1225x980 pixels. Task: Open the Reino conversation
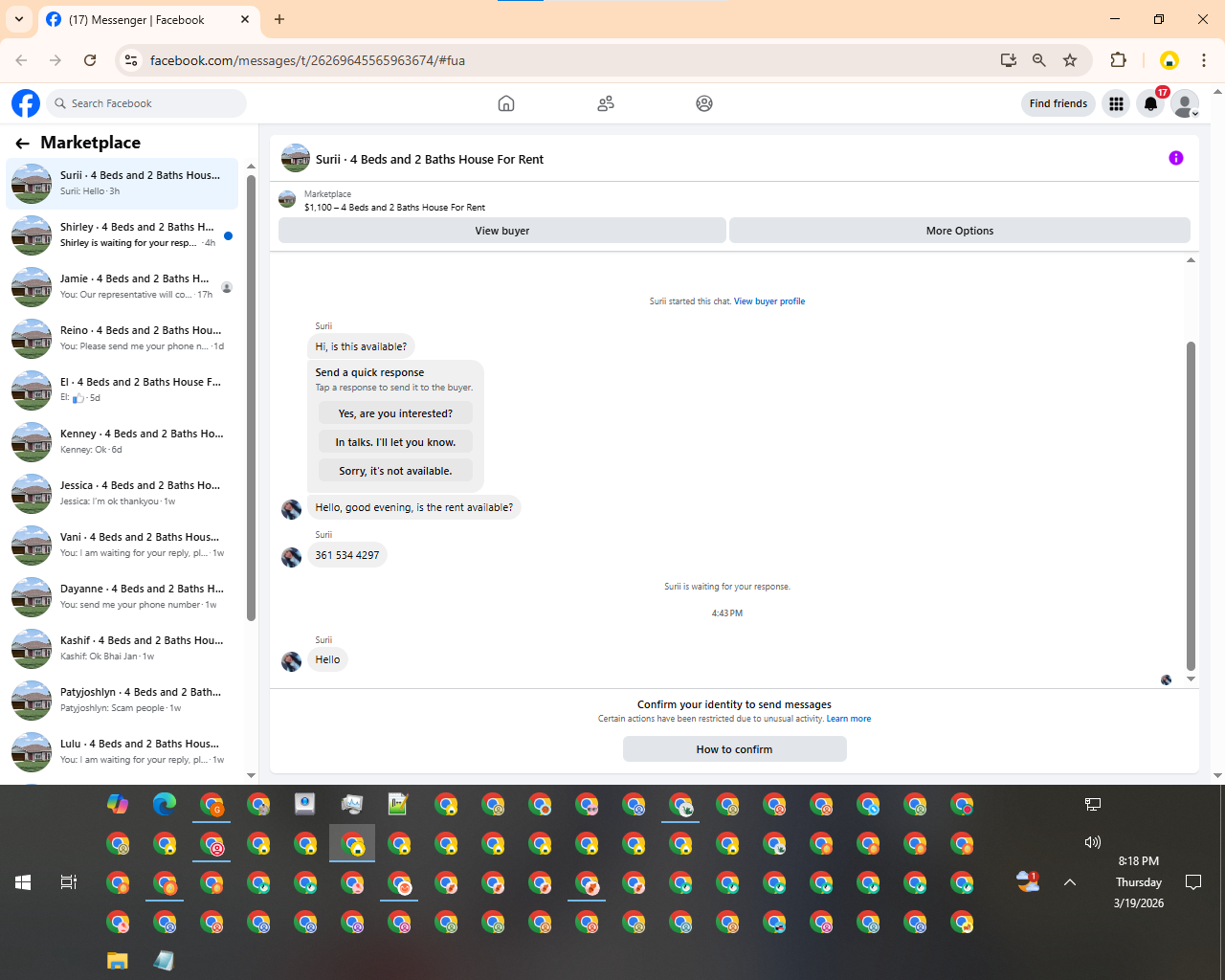pos(122,339)
